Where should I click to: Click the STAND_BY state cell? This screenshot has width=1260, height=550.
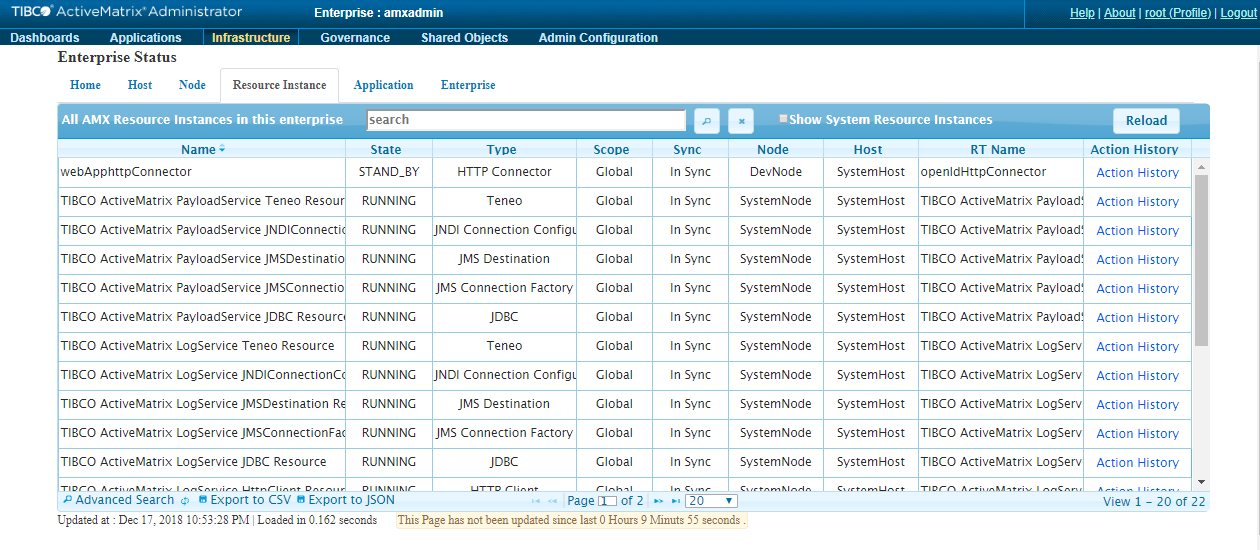(389, 172)
